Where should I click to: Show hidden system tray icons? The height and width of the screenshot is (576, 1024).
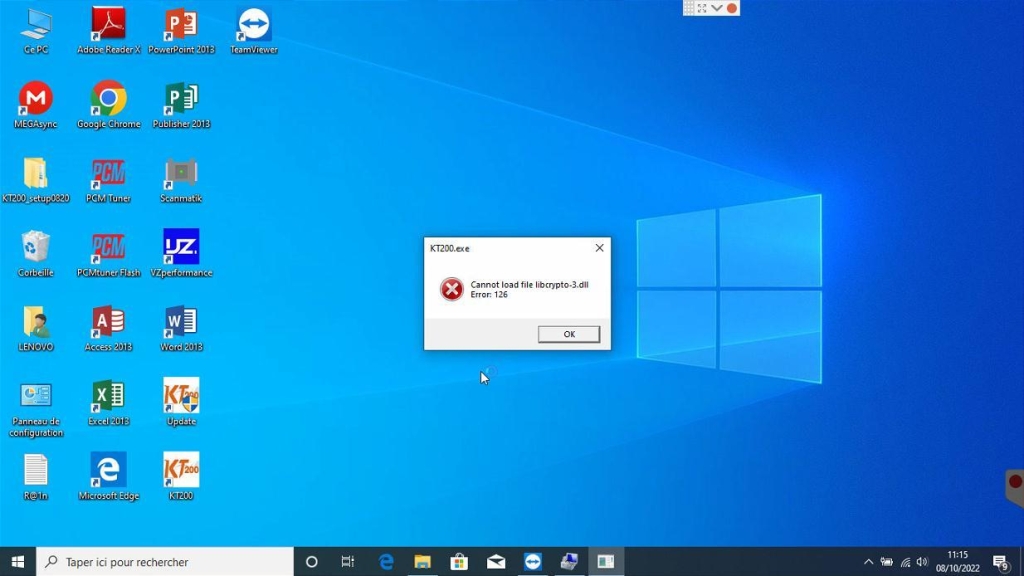point(868,562)
